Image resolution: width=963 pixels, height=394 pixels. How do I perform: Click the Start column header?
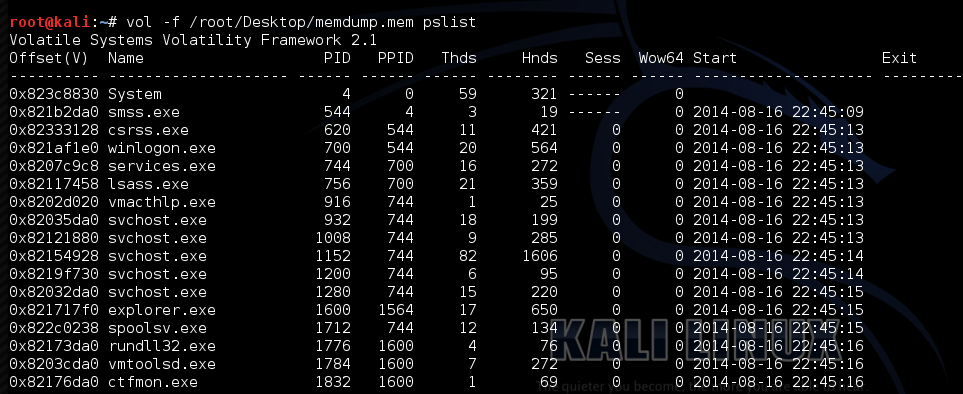(x=715, y=58)
